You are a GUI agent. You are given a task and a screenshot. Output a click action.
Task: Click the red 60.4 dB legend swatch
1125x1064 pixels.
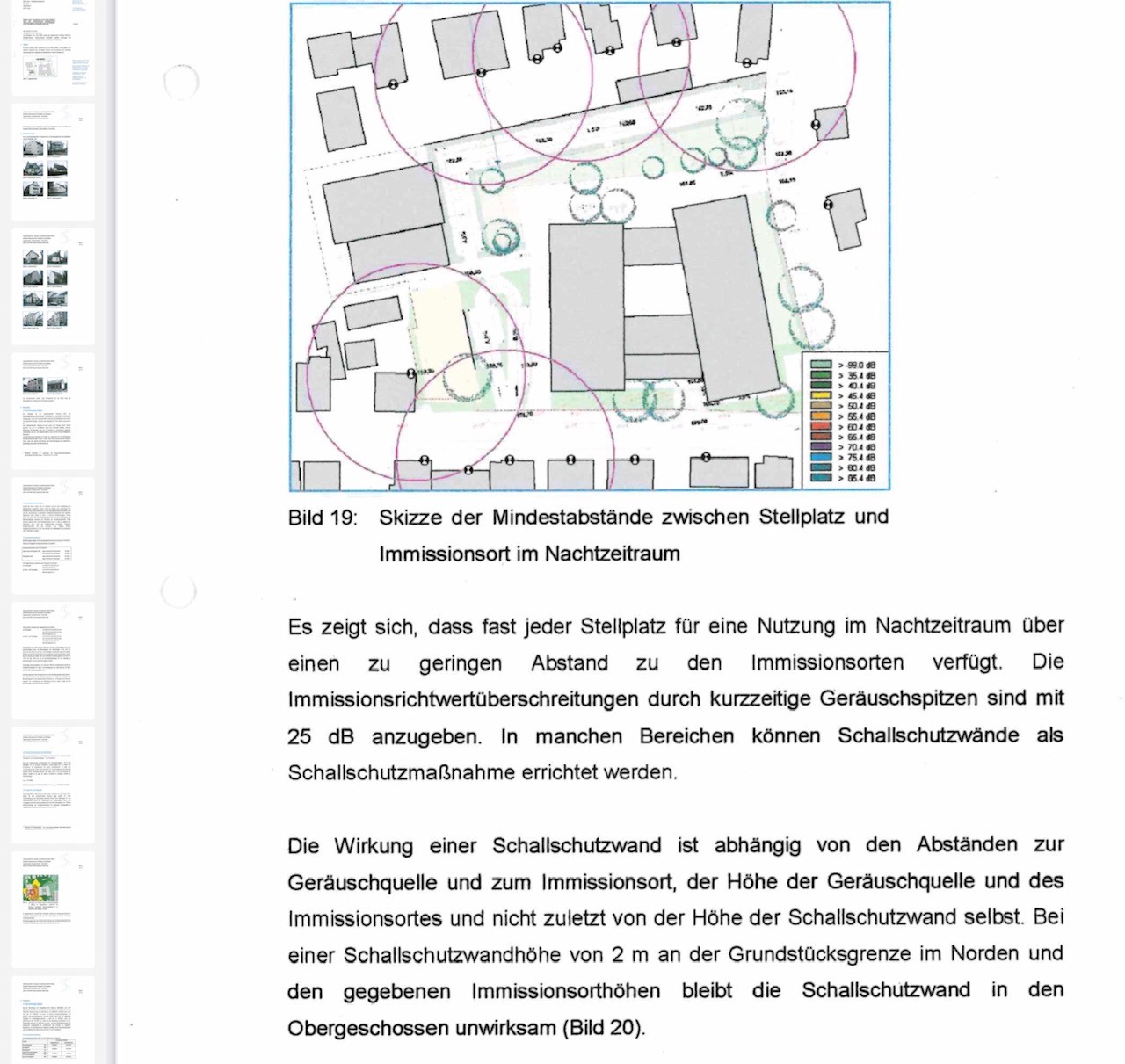tap(821, 427)
